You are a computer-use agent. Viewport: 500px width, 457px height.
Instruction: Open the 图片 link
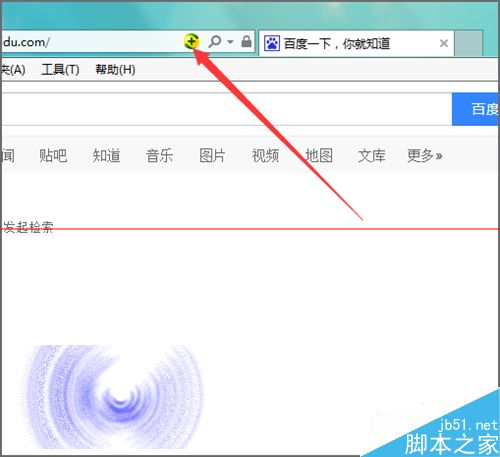coord(212,155)
